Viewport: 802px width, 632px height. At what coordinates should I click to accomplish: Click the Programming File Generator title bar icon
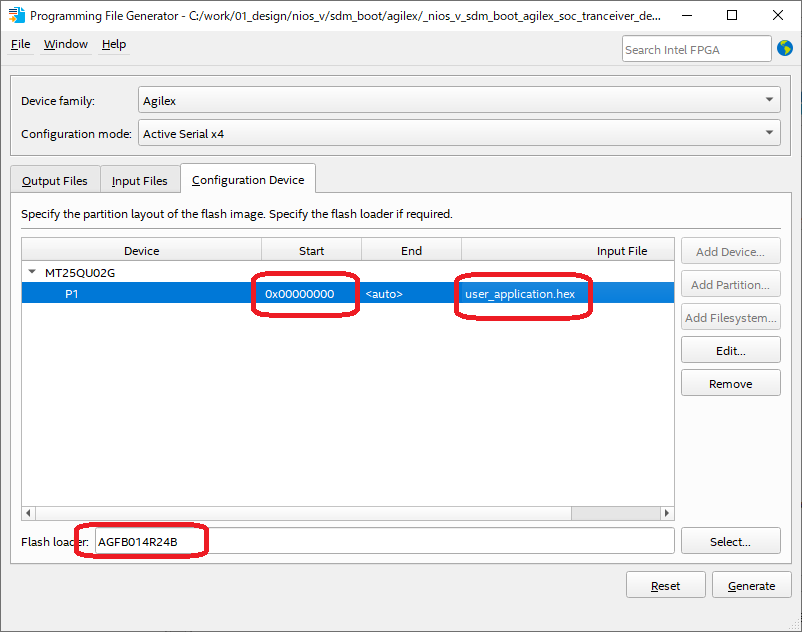click(16, 15)
